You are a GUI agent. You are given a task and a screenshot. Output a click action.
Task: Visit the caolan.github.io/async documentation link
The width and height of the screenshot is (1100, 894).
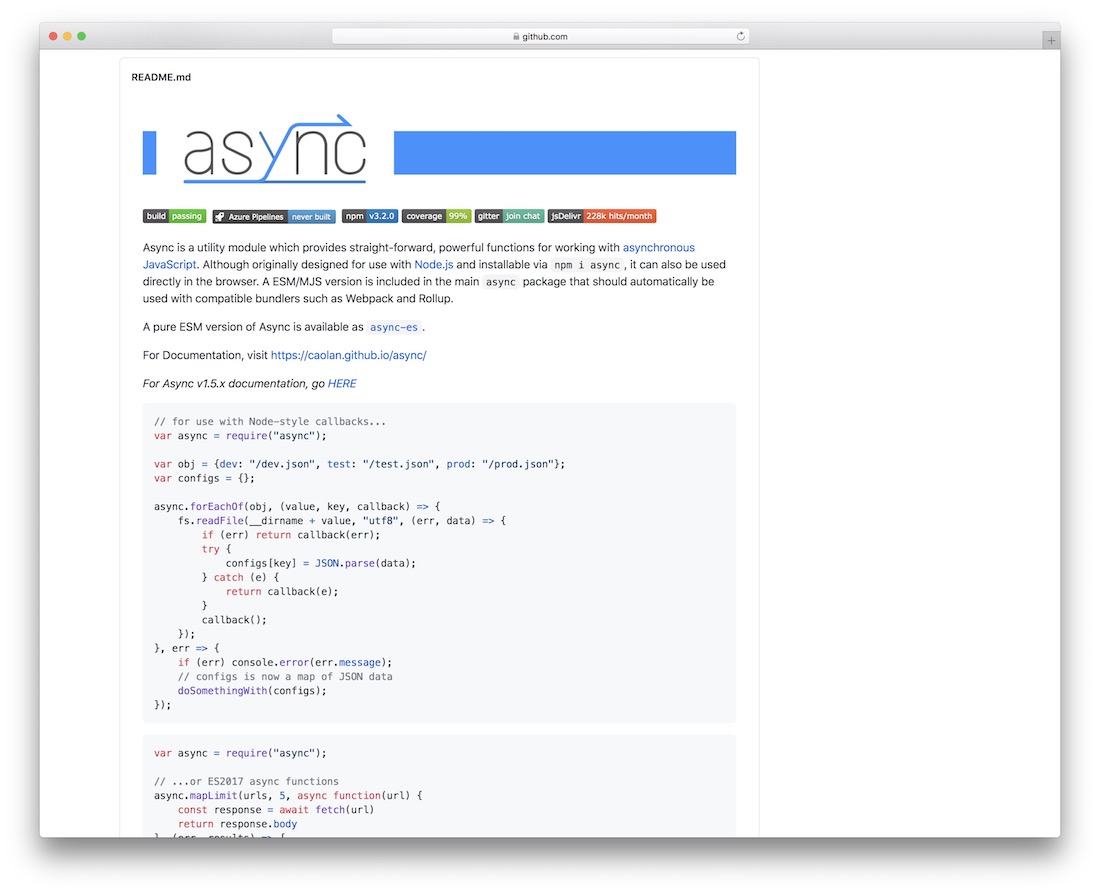click(349, 355)
